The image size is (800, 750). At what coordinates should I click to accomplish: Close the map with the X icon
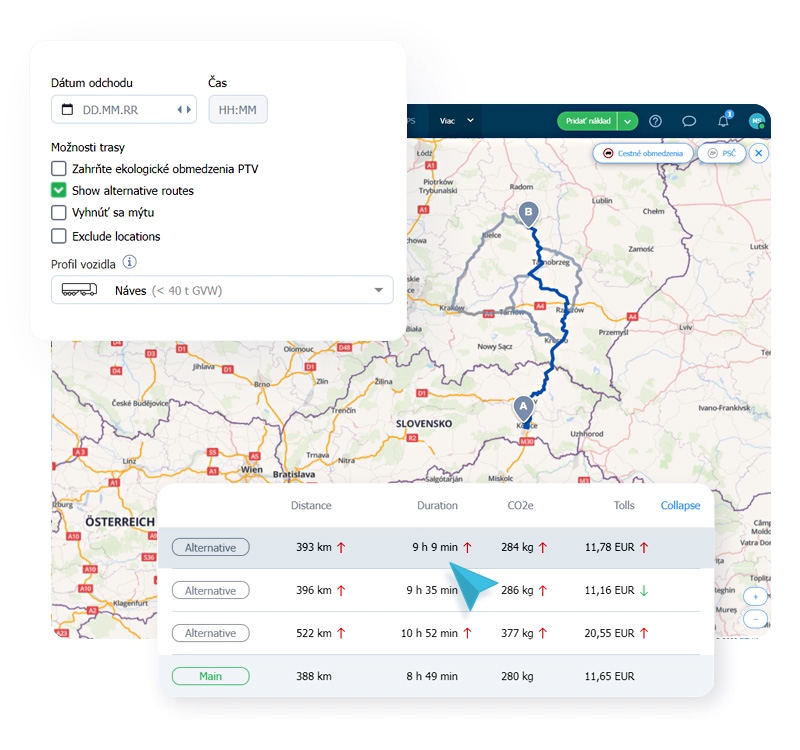tap(759, 153)
